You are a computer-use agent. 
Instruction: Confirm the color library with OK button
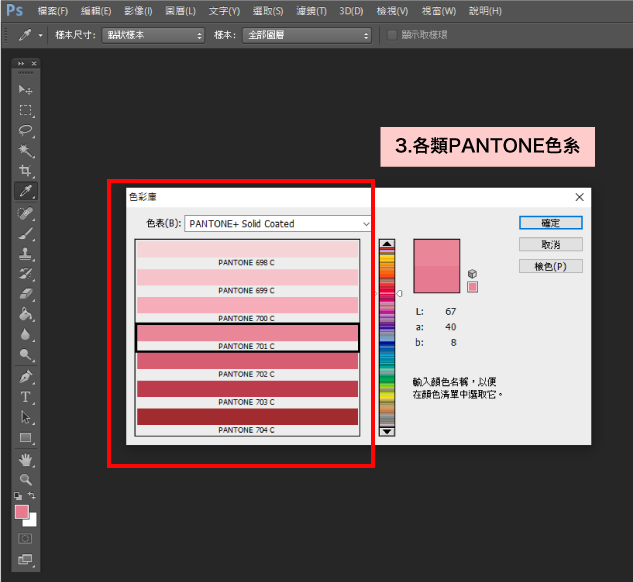click(x=551, y=223)
